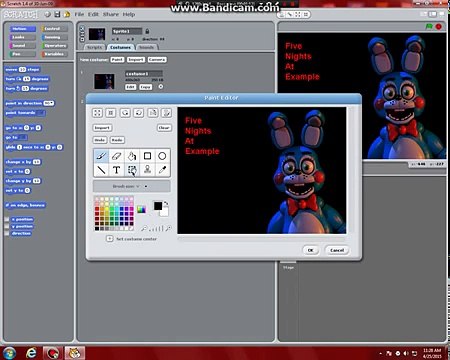Switch to the rainbow color palette
Image resolution: width=450 pixels, height=360 pixels.
(x=141, y=209)
